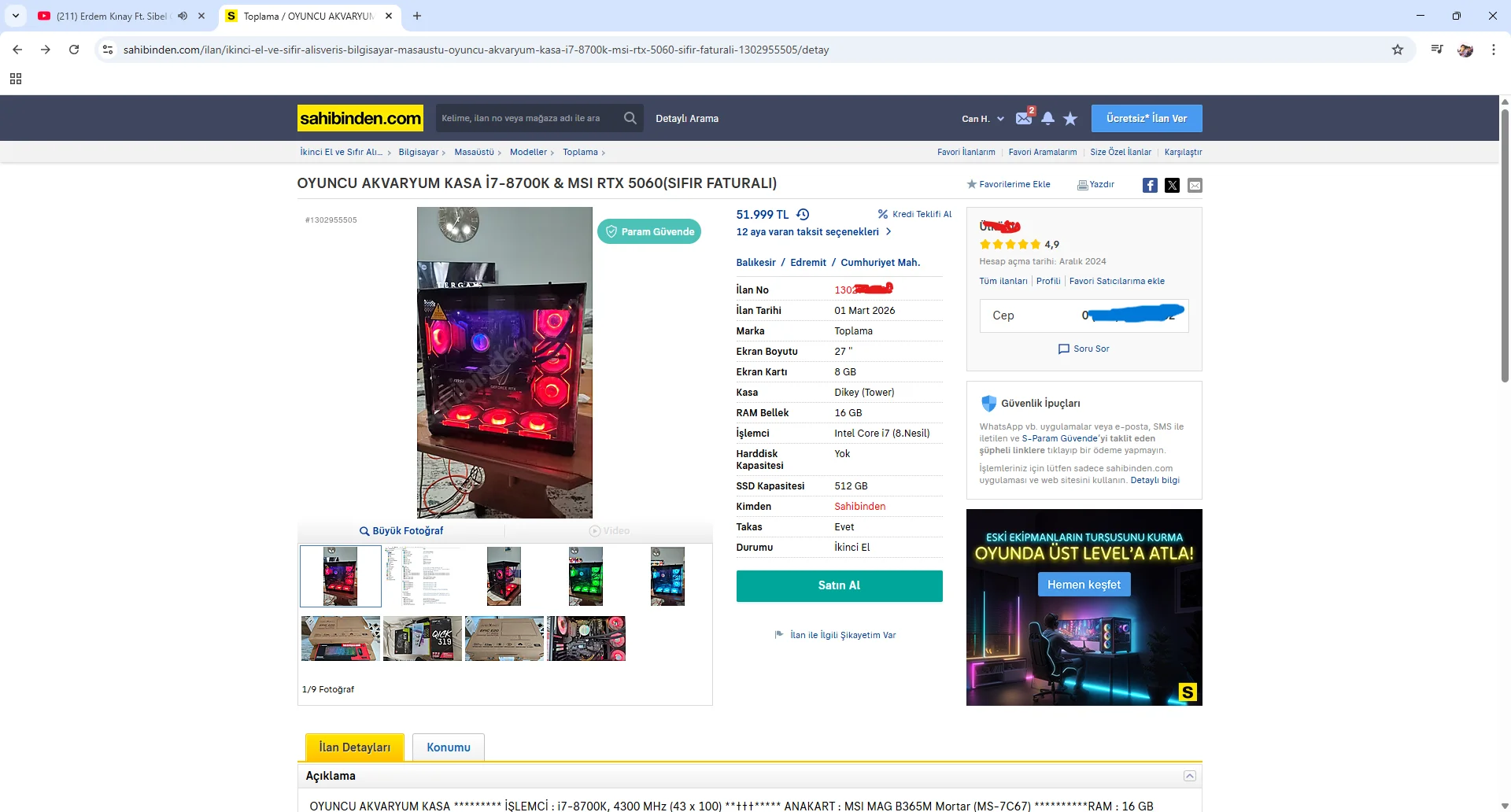Add listing via Favorilerime Ekle star
1511x812 pixels.
point(1008,184)
